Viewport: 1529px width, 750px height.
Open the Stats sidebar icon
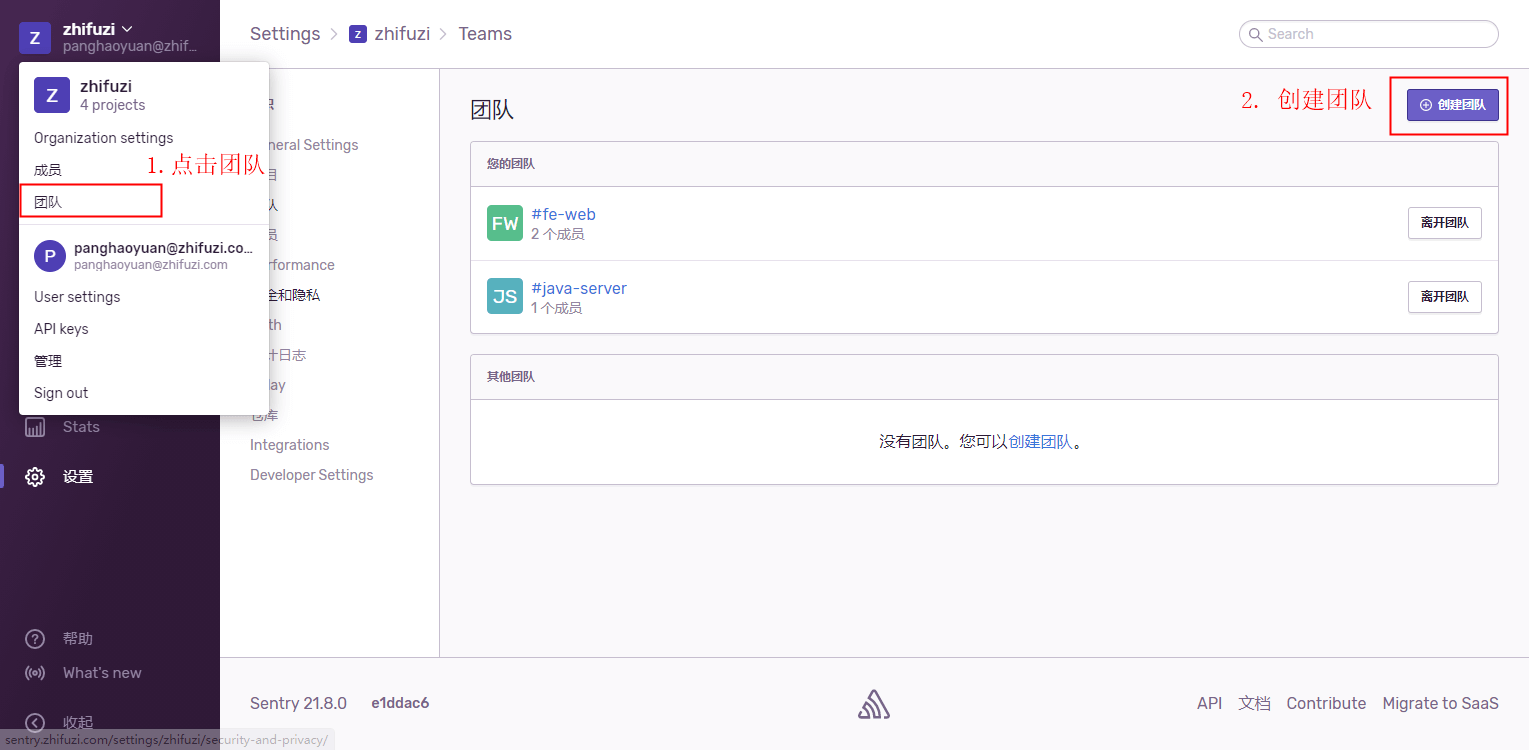tap(35, 427)
